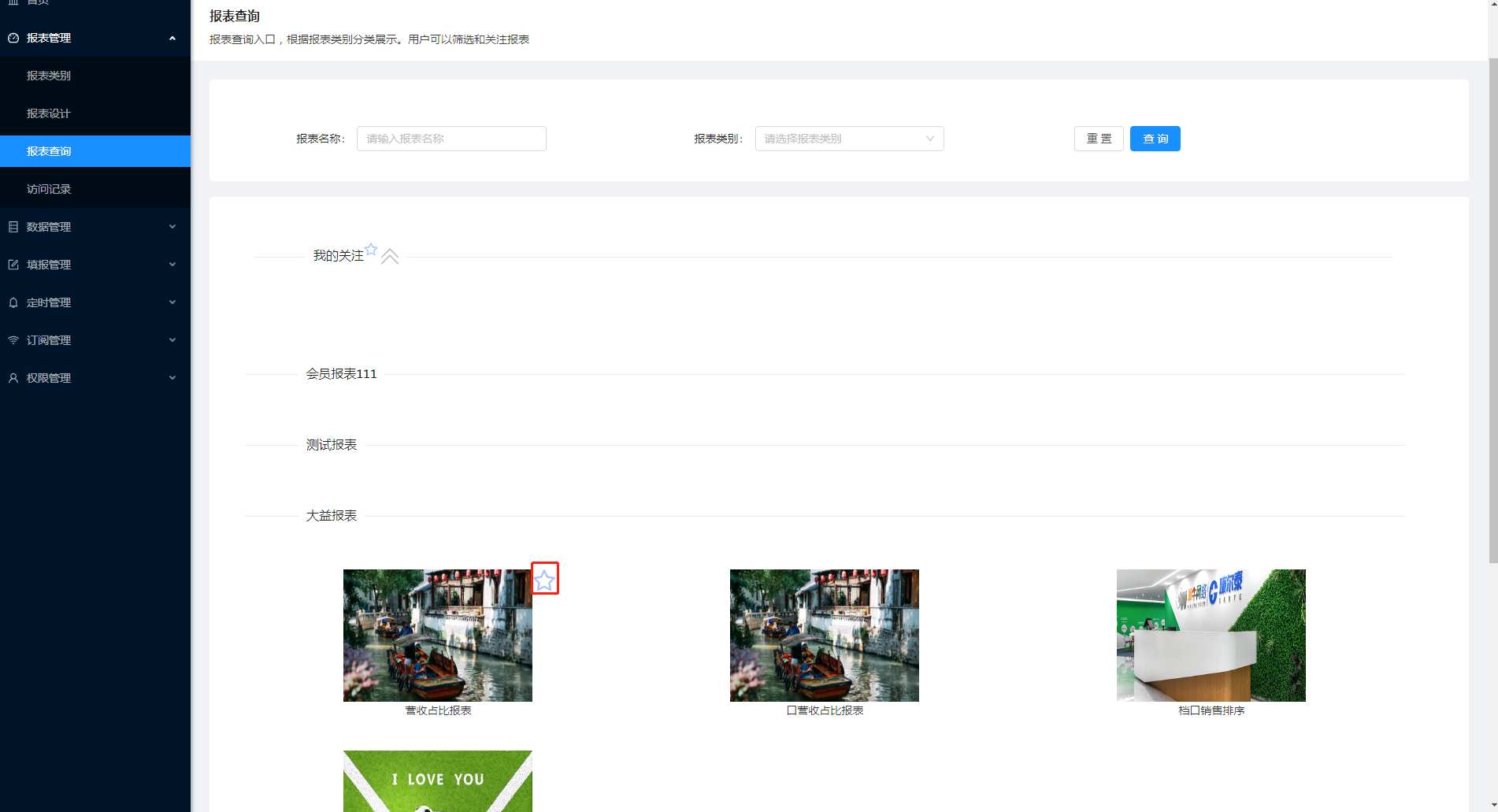The height and width of the screenshot is (812, 1498).
Task: Click the 订阅管理 wifi icon in sidebar
Action: click(13, 340)
